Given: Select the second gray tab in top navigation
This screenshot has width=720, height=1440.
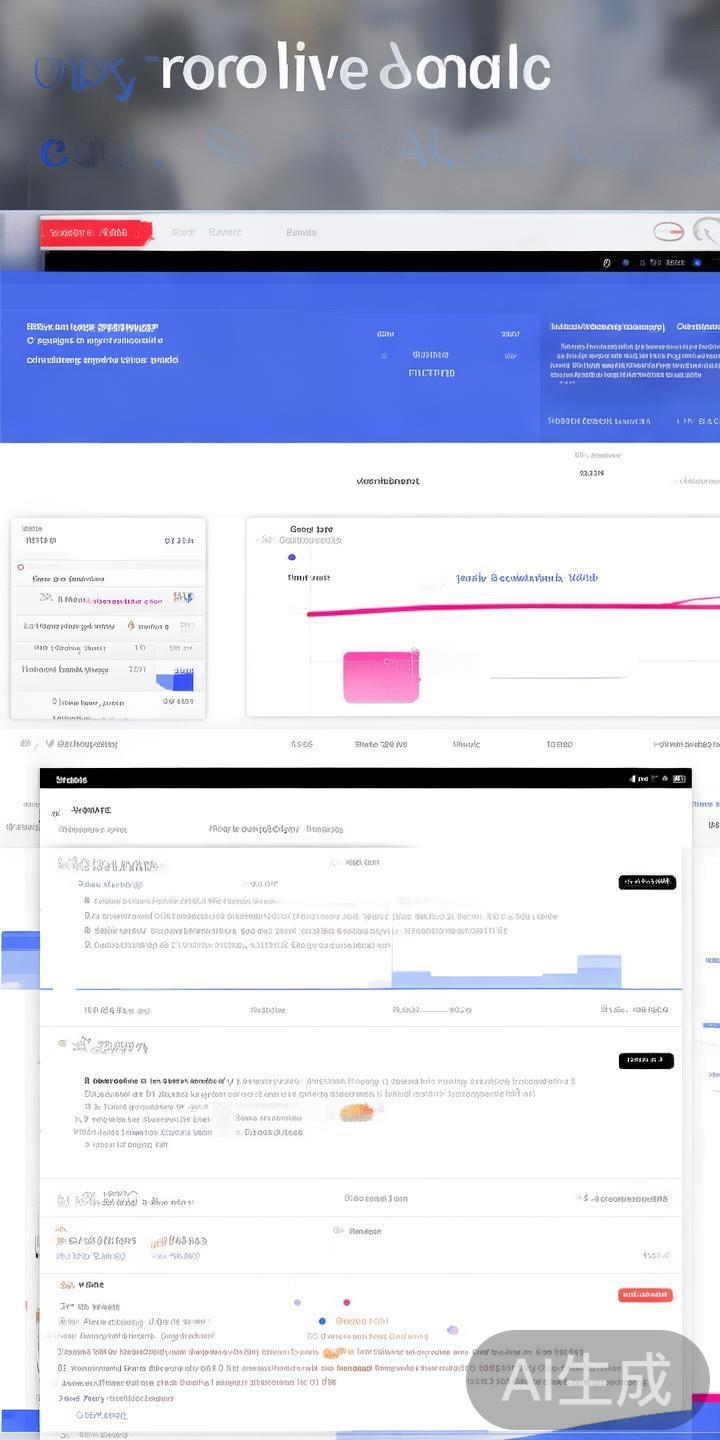Looking at the screenshot, I should pyautogui.click(x=225, y=233).
